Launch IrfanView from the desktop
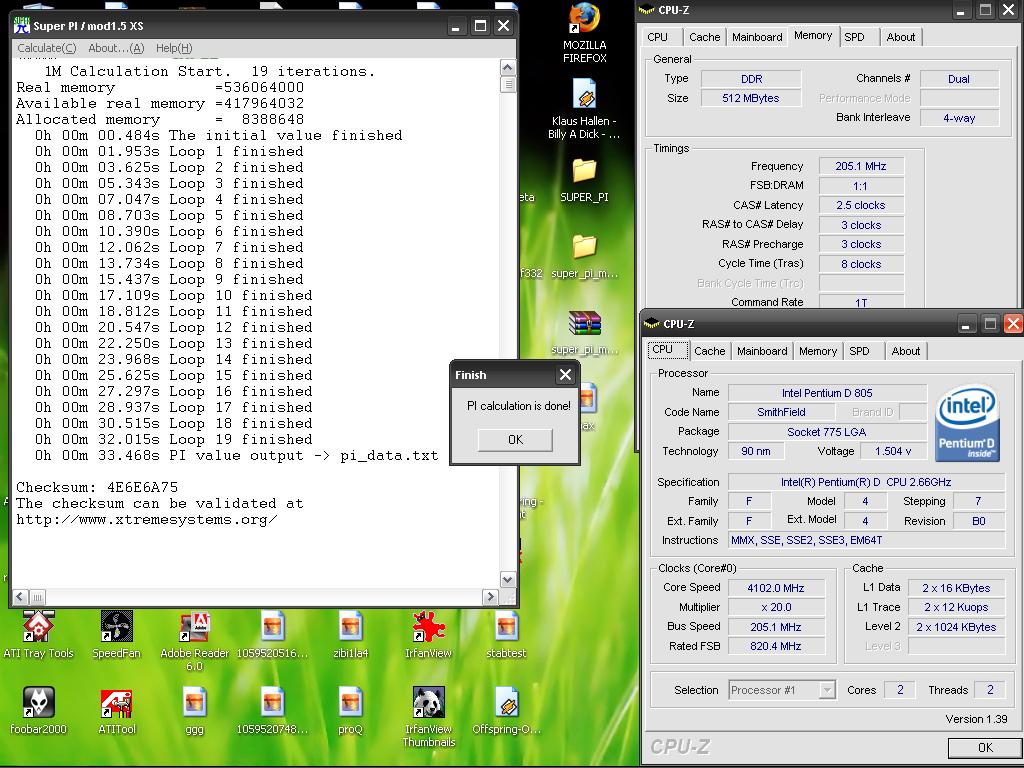 pos(428,627)
